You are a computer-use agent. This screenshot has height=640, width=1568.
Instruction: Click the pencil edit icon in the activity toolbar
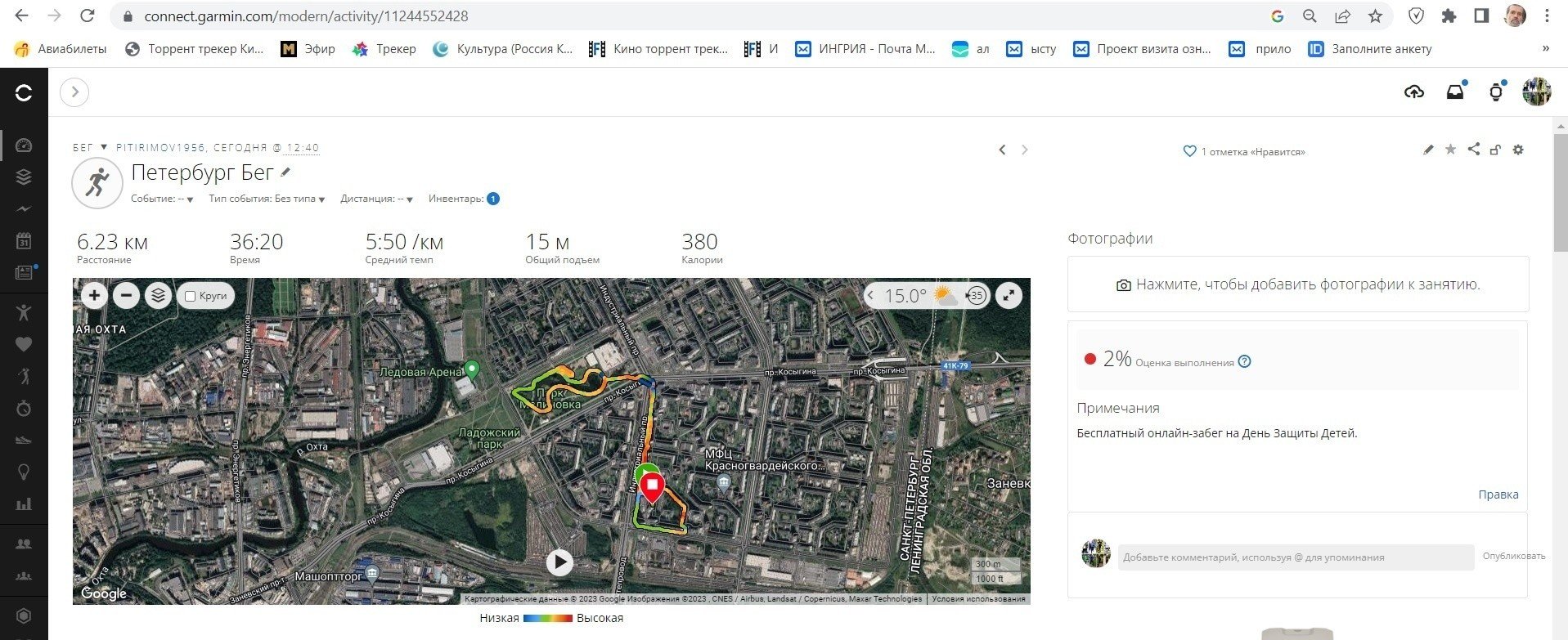1428,150
